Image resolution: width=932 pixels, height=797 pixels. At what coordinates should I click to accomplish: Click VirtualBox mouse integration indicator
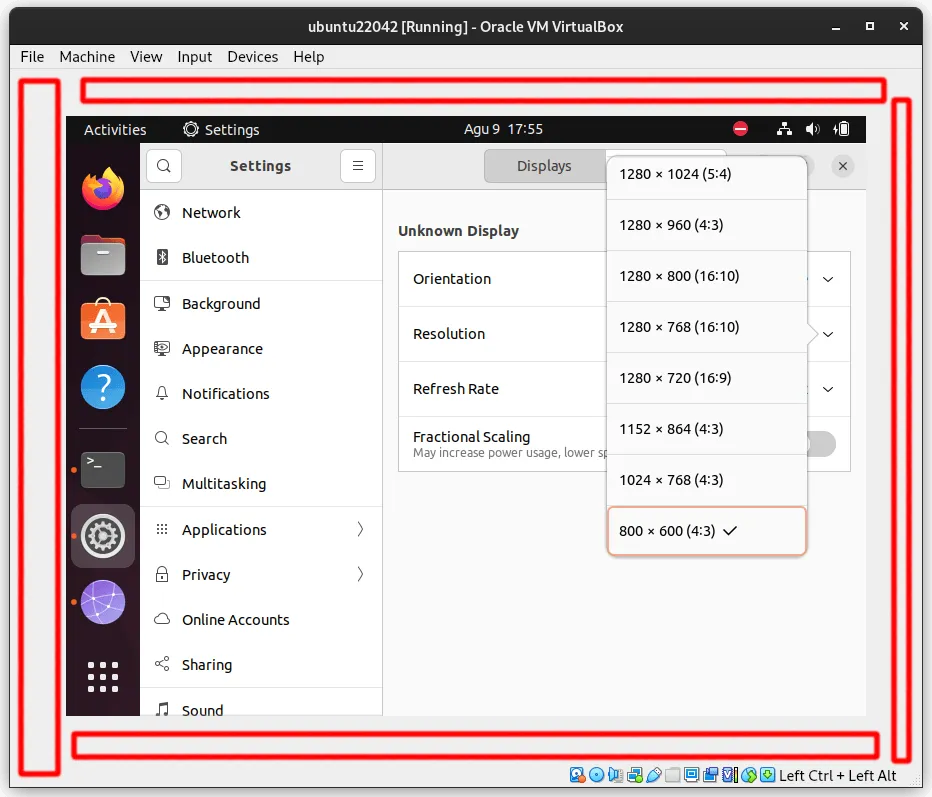point(749,775)
